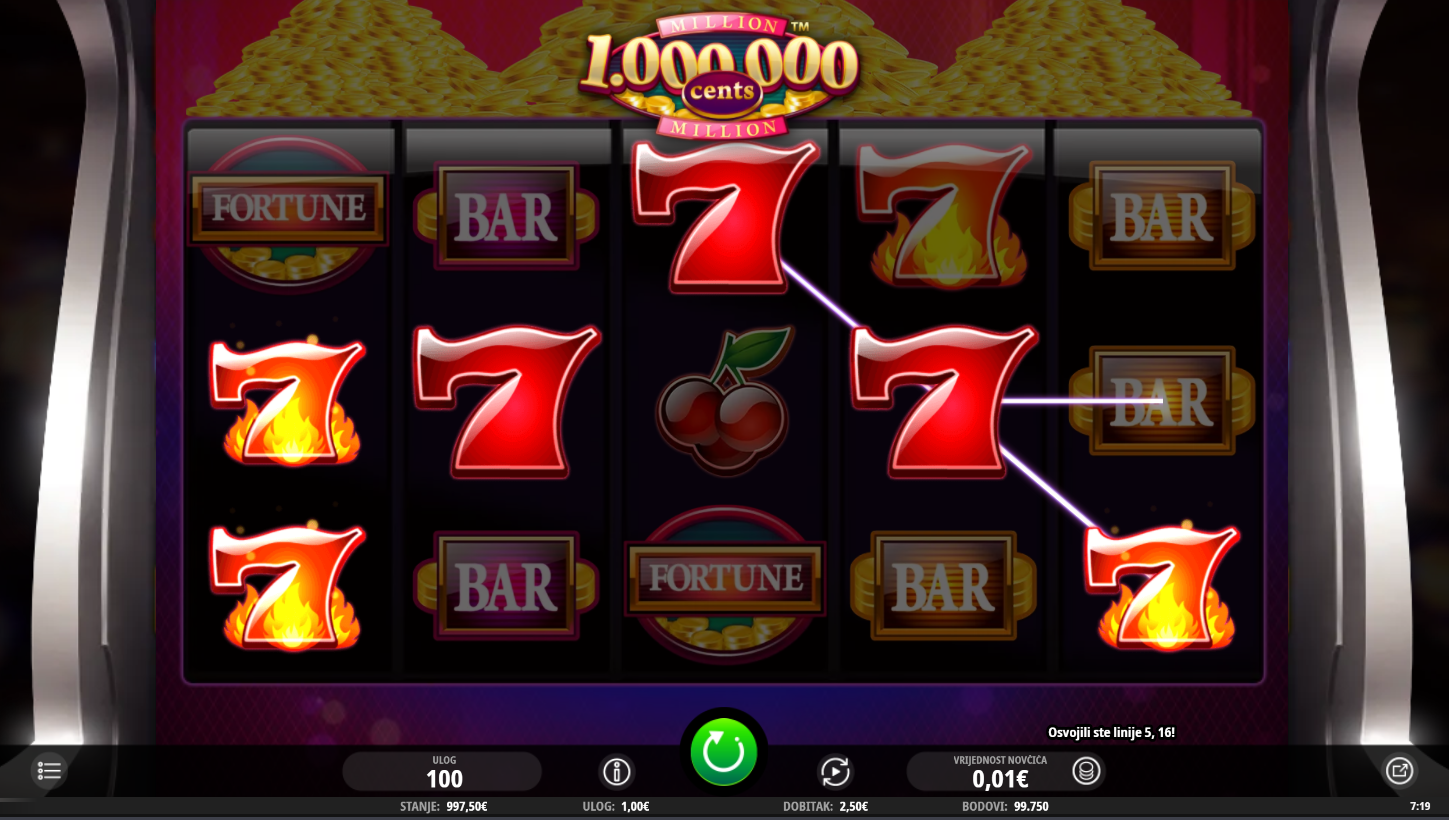Click the Stanje balance 997,50€ readout
Image resolution: width=1449 pixels, height=820 pixels.
tap(443, 806)
